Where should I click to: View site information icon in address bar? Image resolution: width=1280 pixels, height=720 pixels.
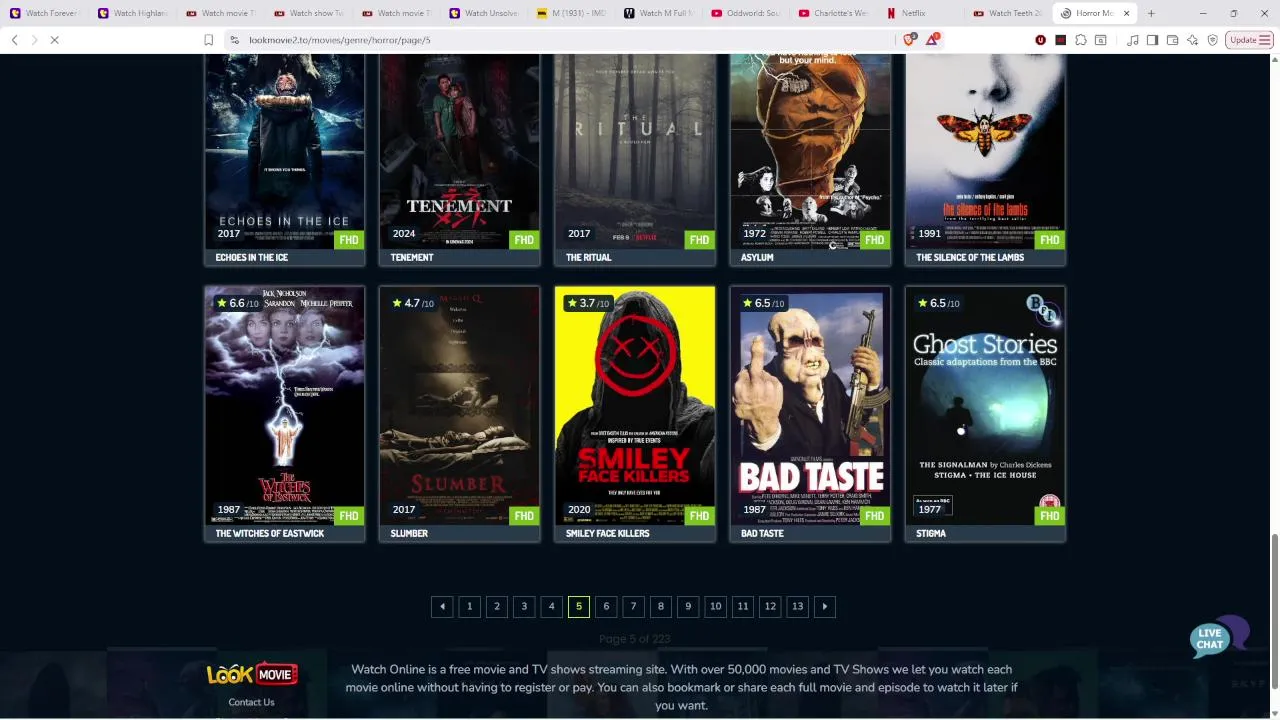point(234,40)
